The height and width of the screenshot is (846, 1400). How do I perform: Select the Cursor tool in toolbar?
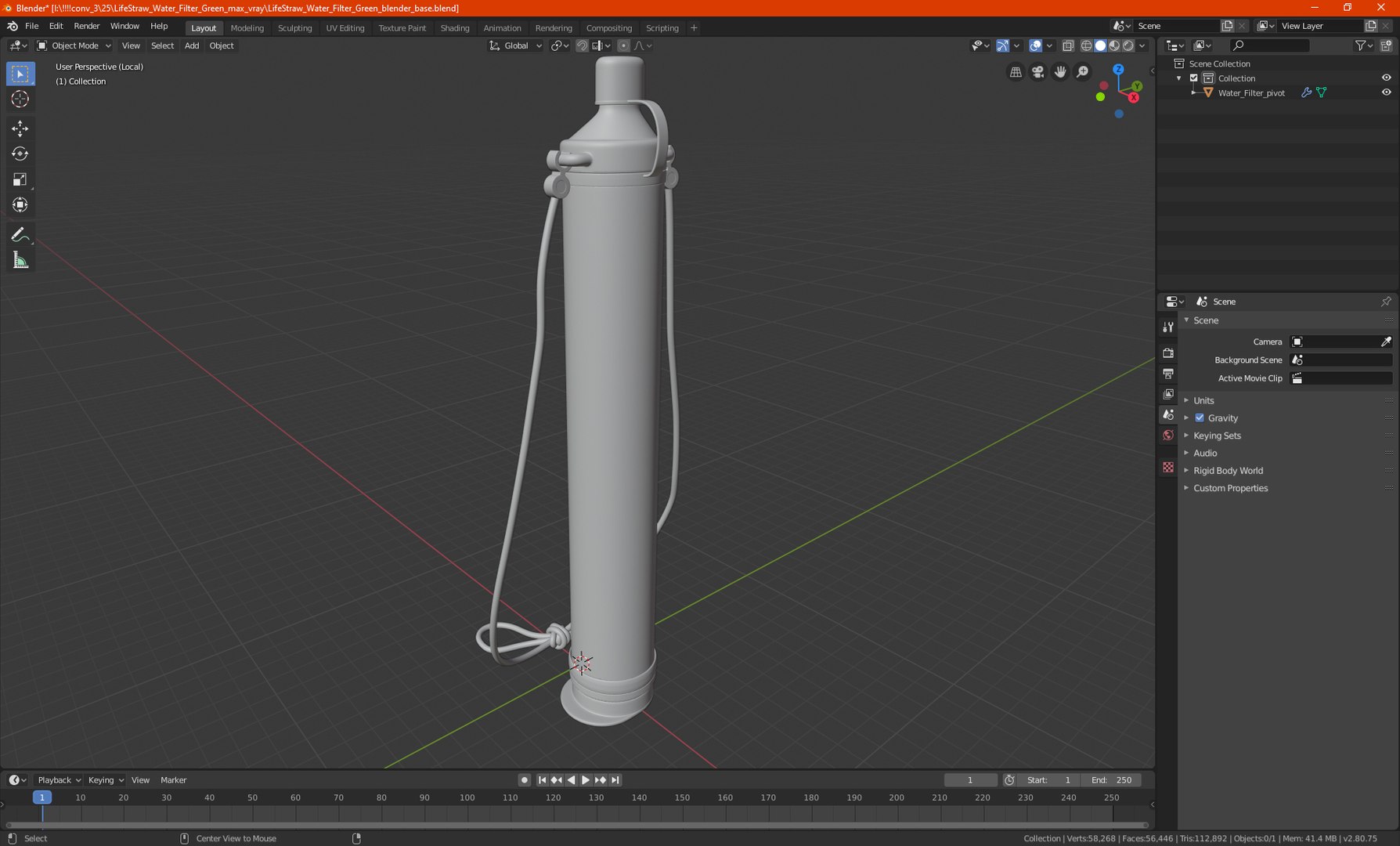(20, 99)
